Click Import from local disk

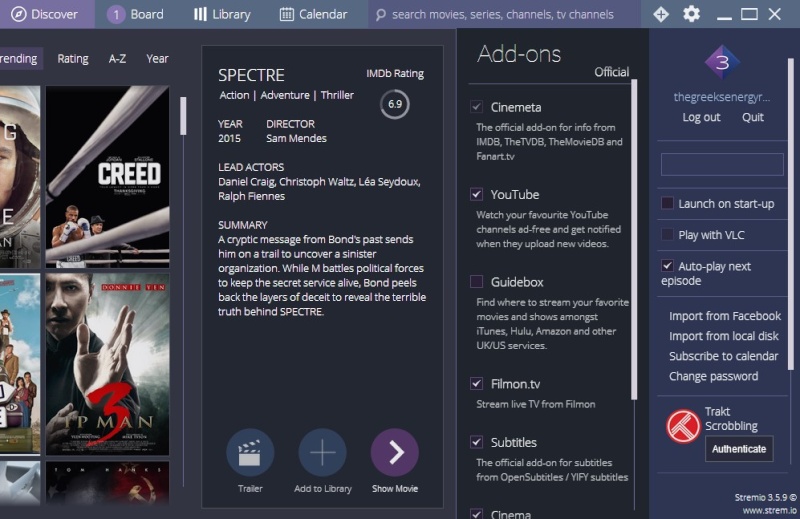click(x=723, y=336)
